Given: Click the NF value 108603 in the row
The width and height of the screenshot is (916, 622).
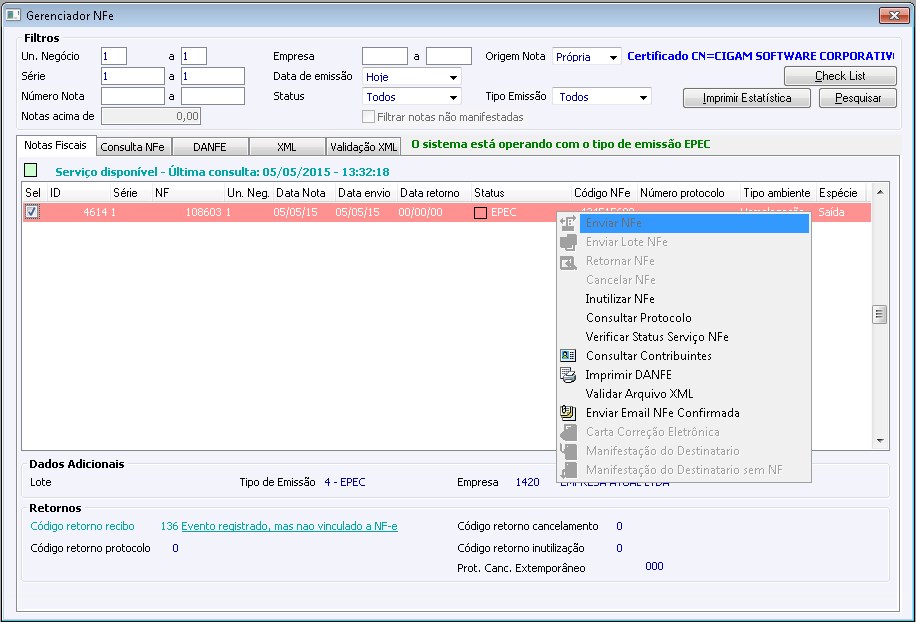Looking at the screenshot, I should click(x=203, y=212).
